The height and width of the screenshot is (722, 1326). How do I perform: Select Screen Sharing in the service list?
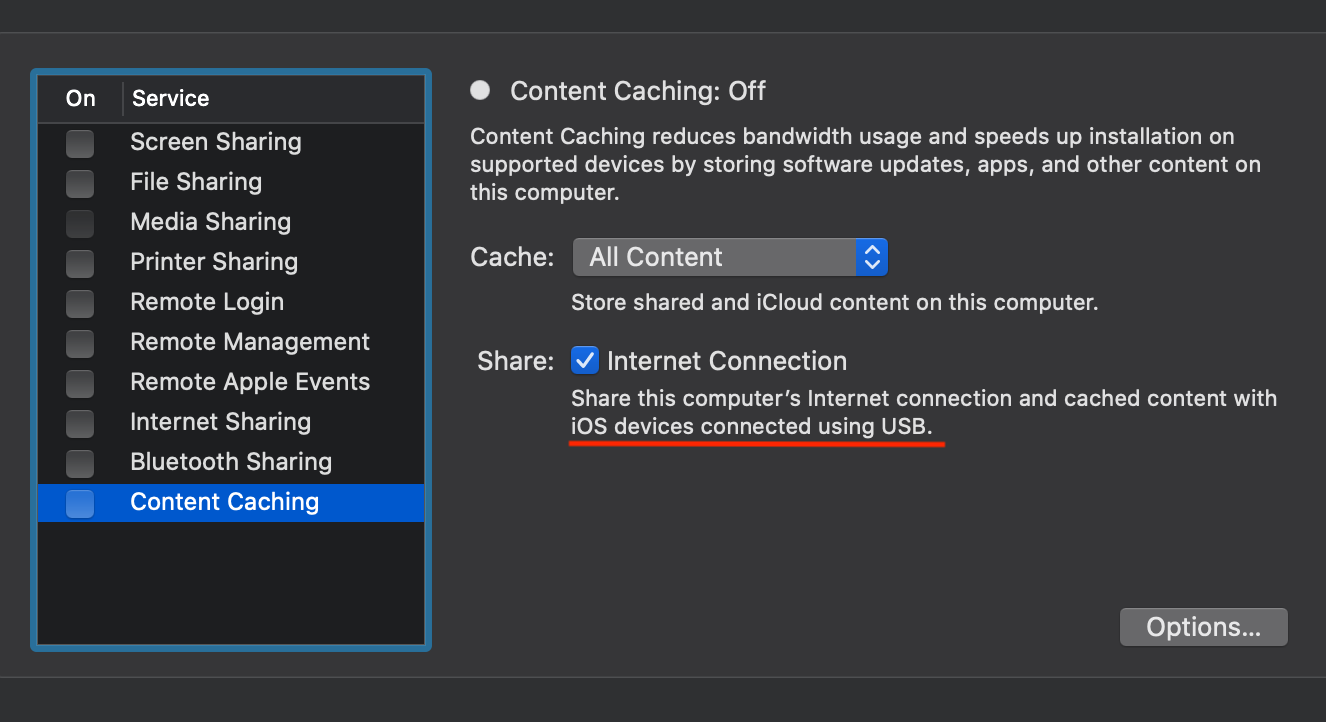pyautogui.click(x=216, y=142)
